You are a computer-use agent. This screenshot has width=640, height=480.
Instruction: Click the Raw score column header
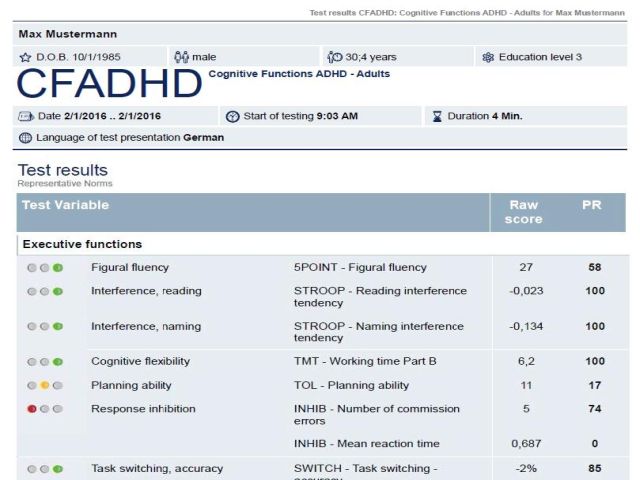point(524,212)
